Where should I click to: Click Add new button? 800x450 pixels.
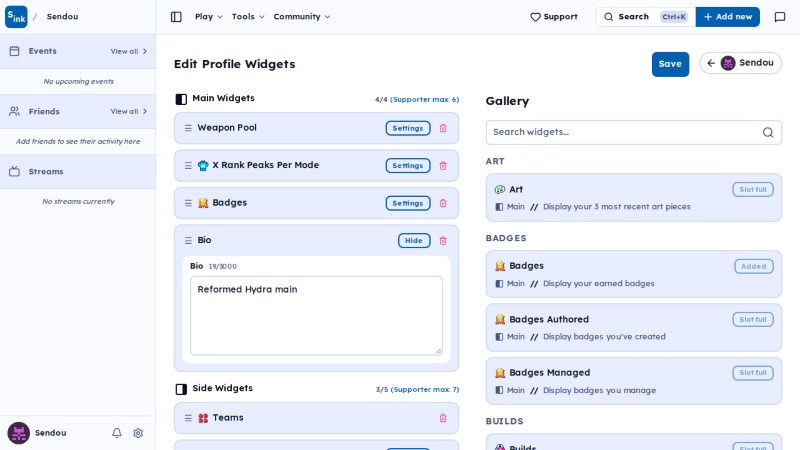point(727,17)
